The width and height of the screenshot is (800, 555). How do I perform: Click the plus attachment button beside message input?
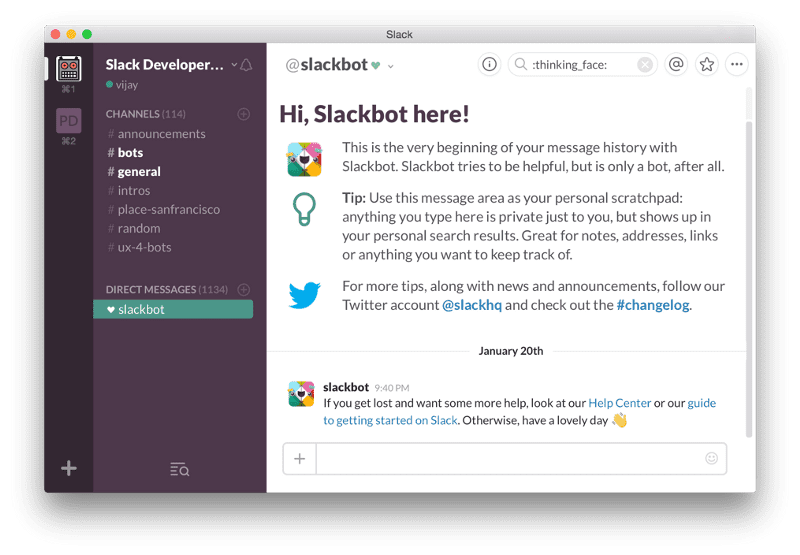click(x=299, y=459)
